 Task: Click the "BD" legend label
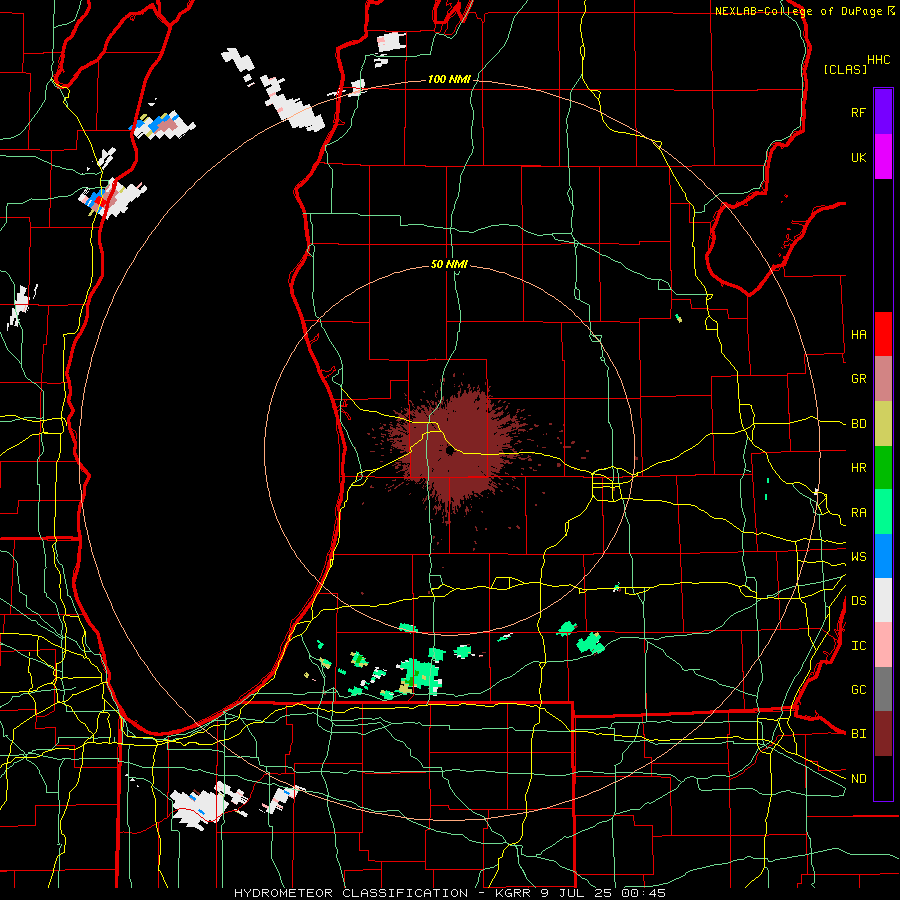pos(858,424)
